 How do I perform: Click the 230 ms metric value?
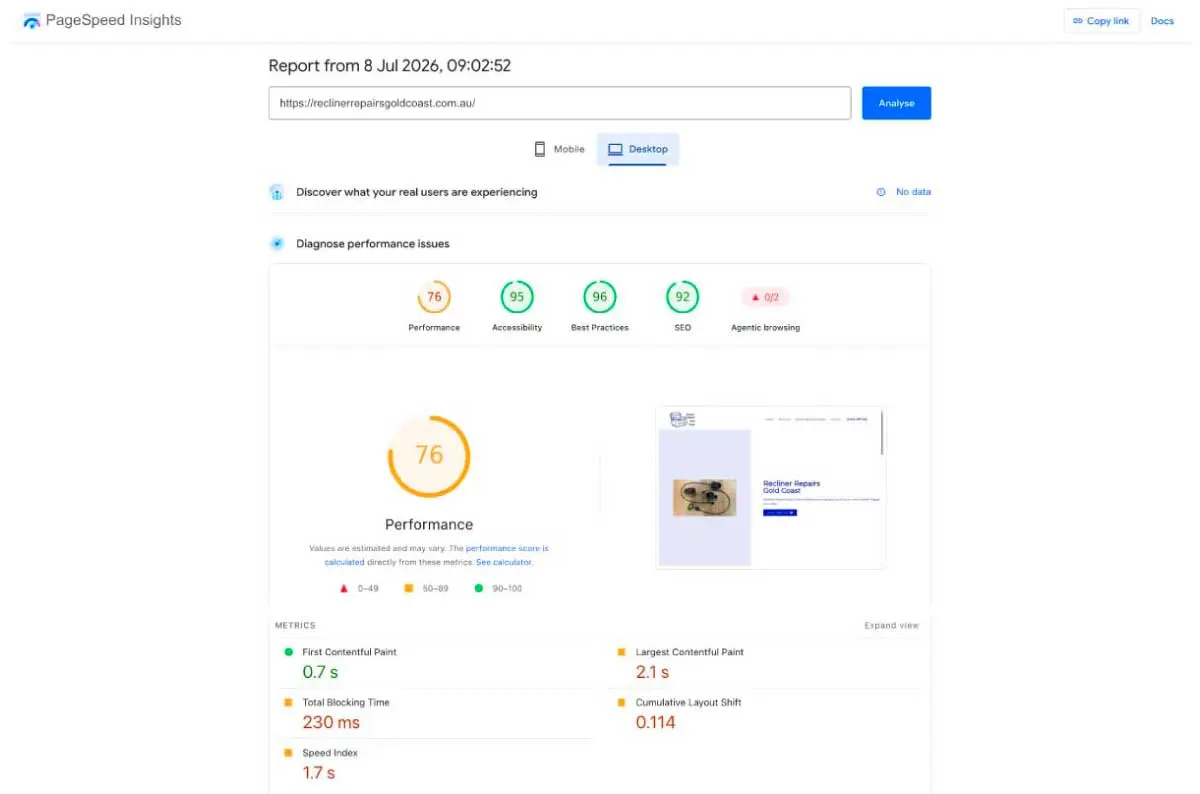coord(331,722)
